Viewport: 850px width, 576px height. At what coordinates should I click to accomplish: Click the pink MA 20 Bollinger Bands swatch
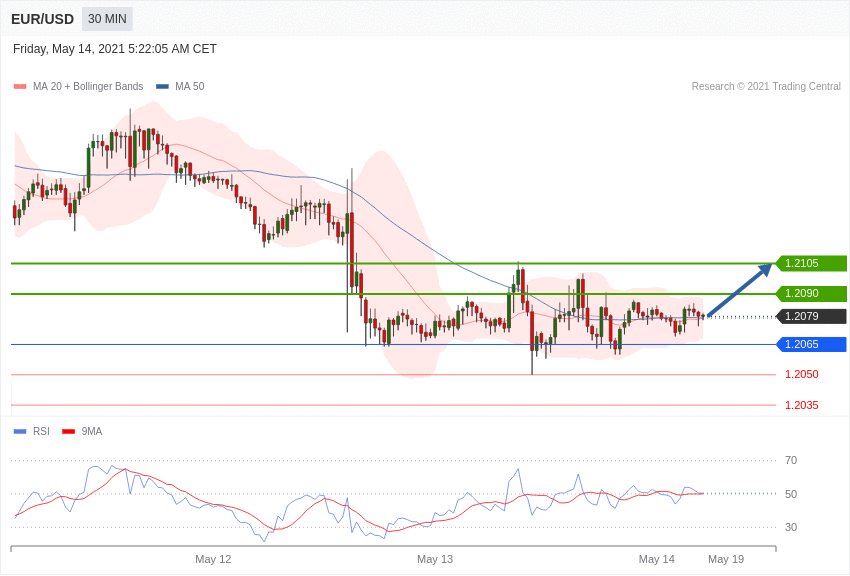(x=20, y=86)
